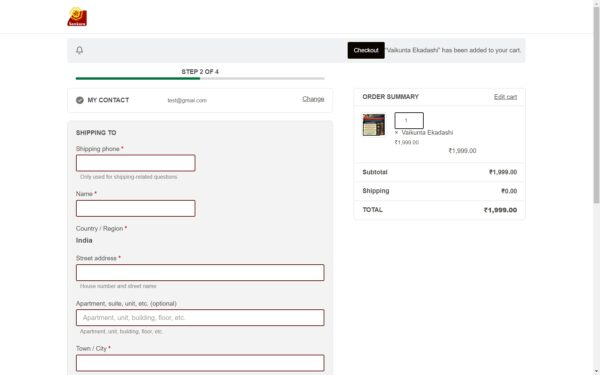600x375 pixels.
Task: Click the notification bell icon
Action: tap(80, 50)
